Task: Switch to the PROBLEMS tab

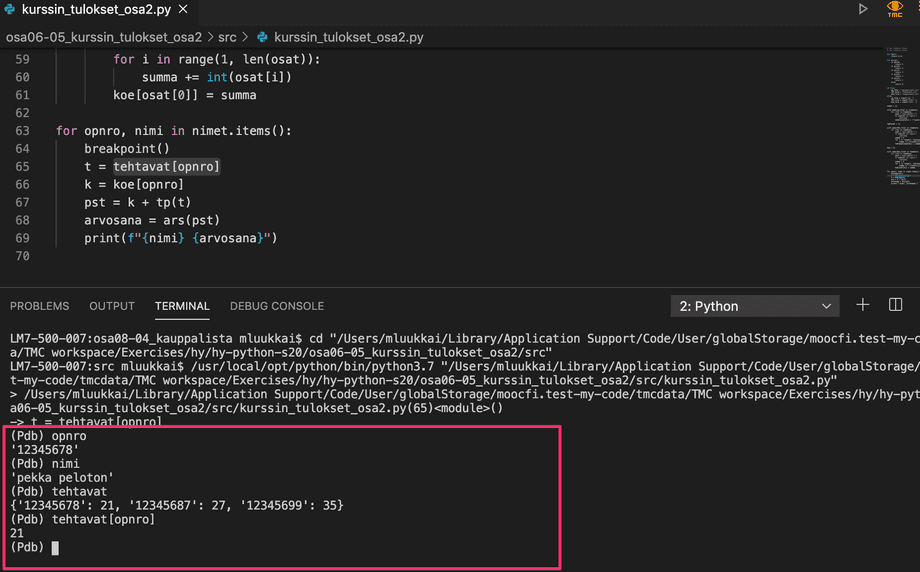Action: [40, 306]
